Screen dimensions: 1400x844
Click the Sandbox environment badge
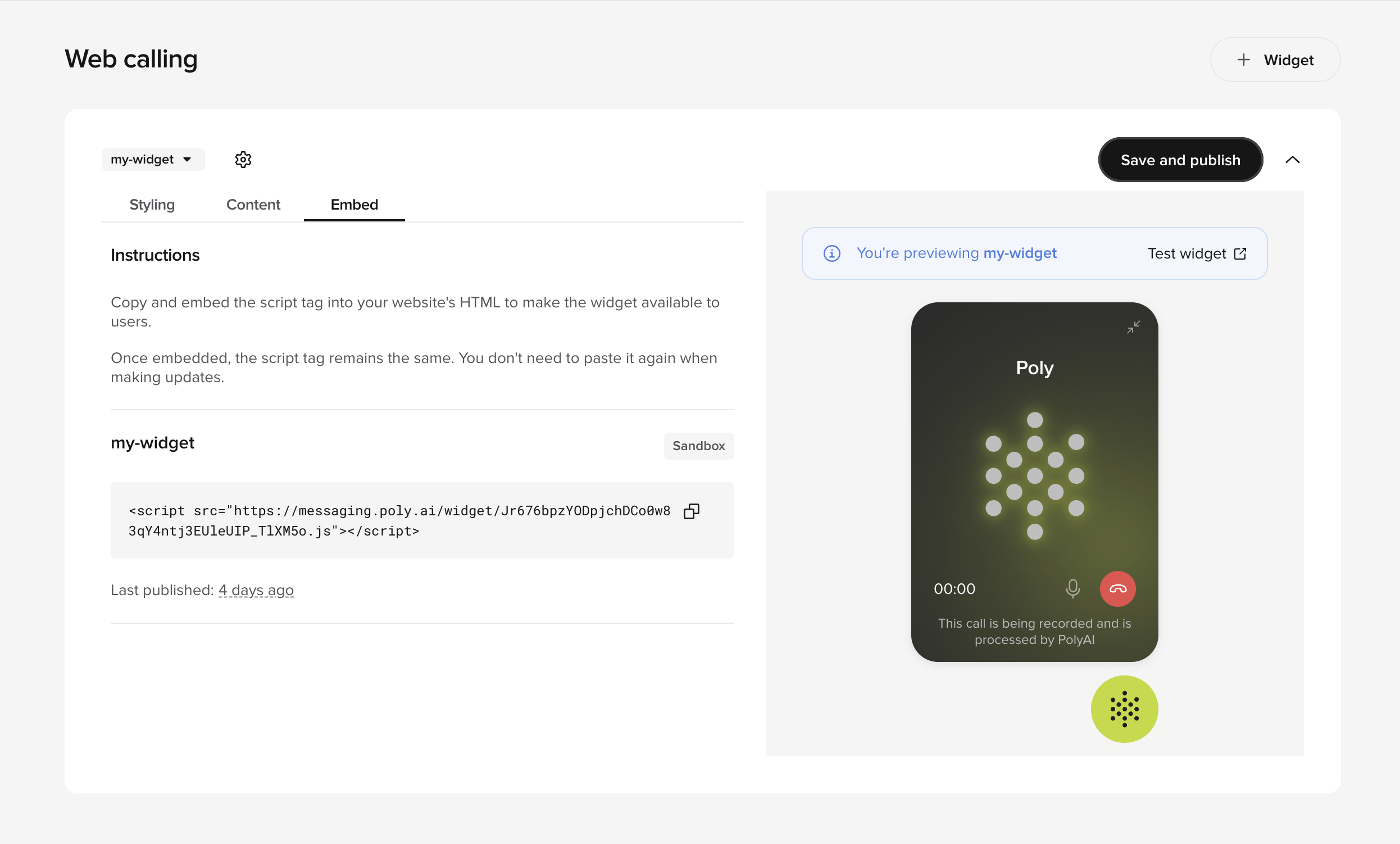pos(699,446)
